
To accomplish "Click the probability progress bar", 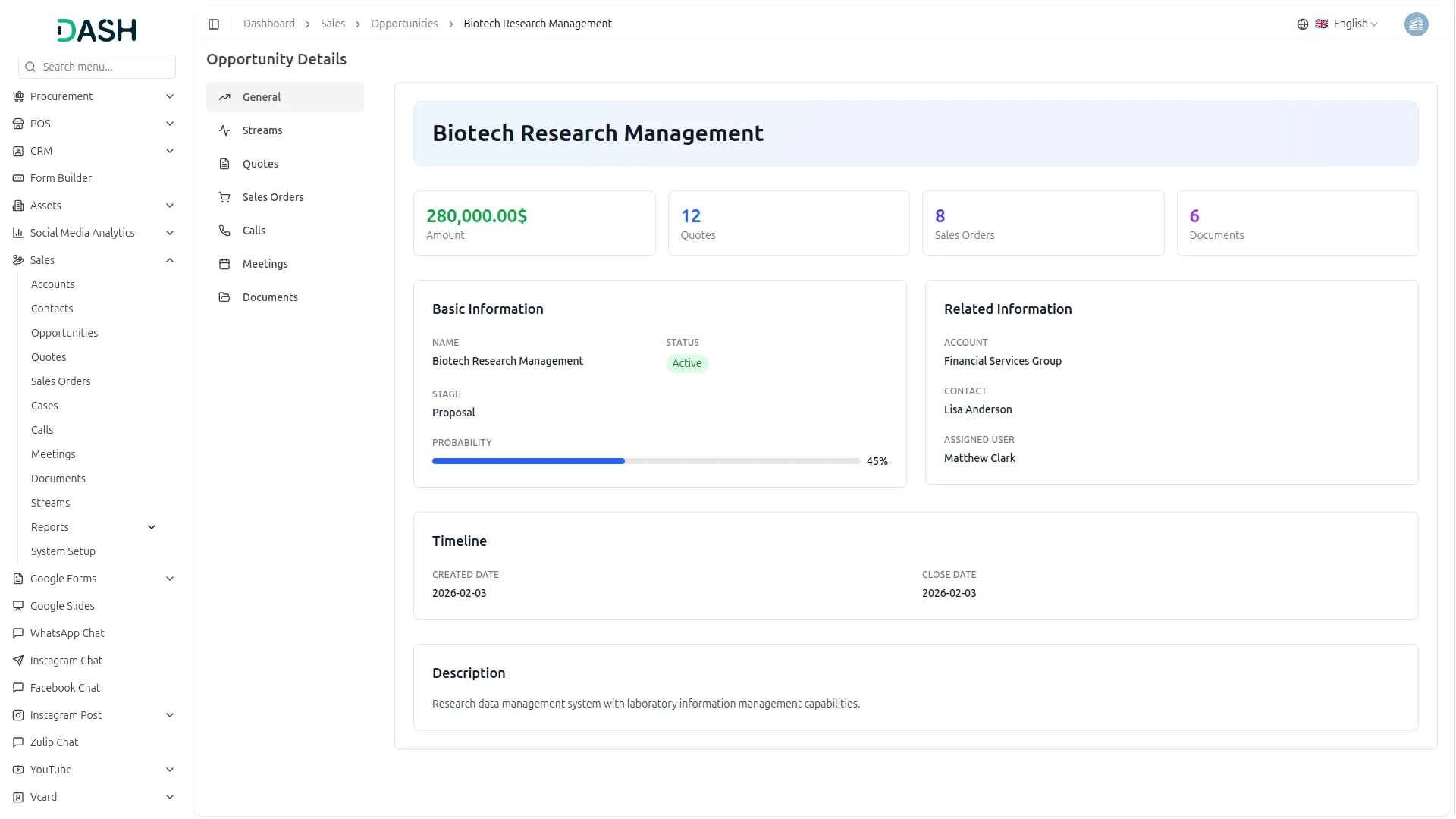I will (x=645, y=461).
